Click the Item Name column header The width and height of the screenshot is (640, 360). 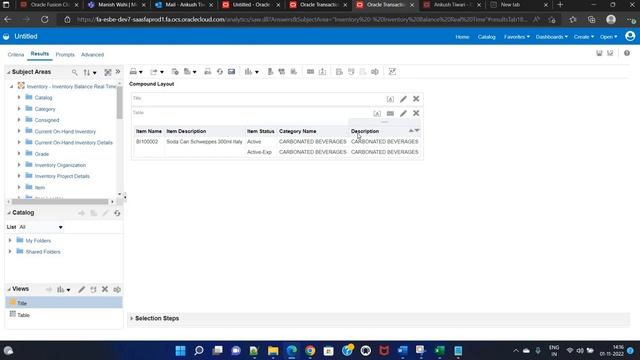click(x=149, y=131)
